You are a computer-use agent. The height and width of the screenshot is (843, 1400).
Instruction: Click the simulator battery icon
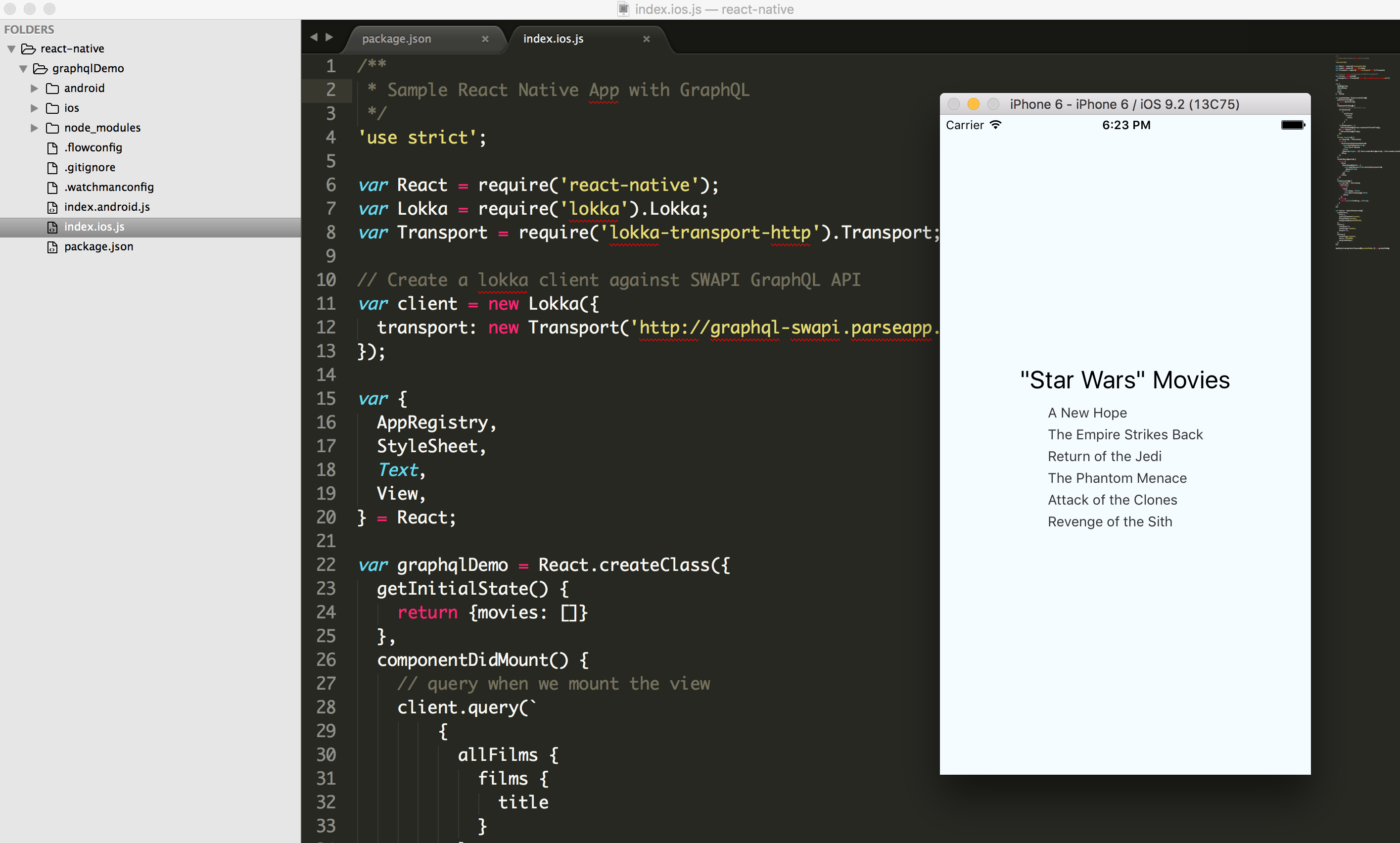pos(1293,125)
